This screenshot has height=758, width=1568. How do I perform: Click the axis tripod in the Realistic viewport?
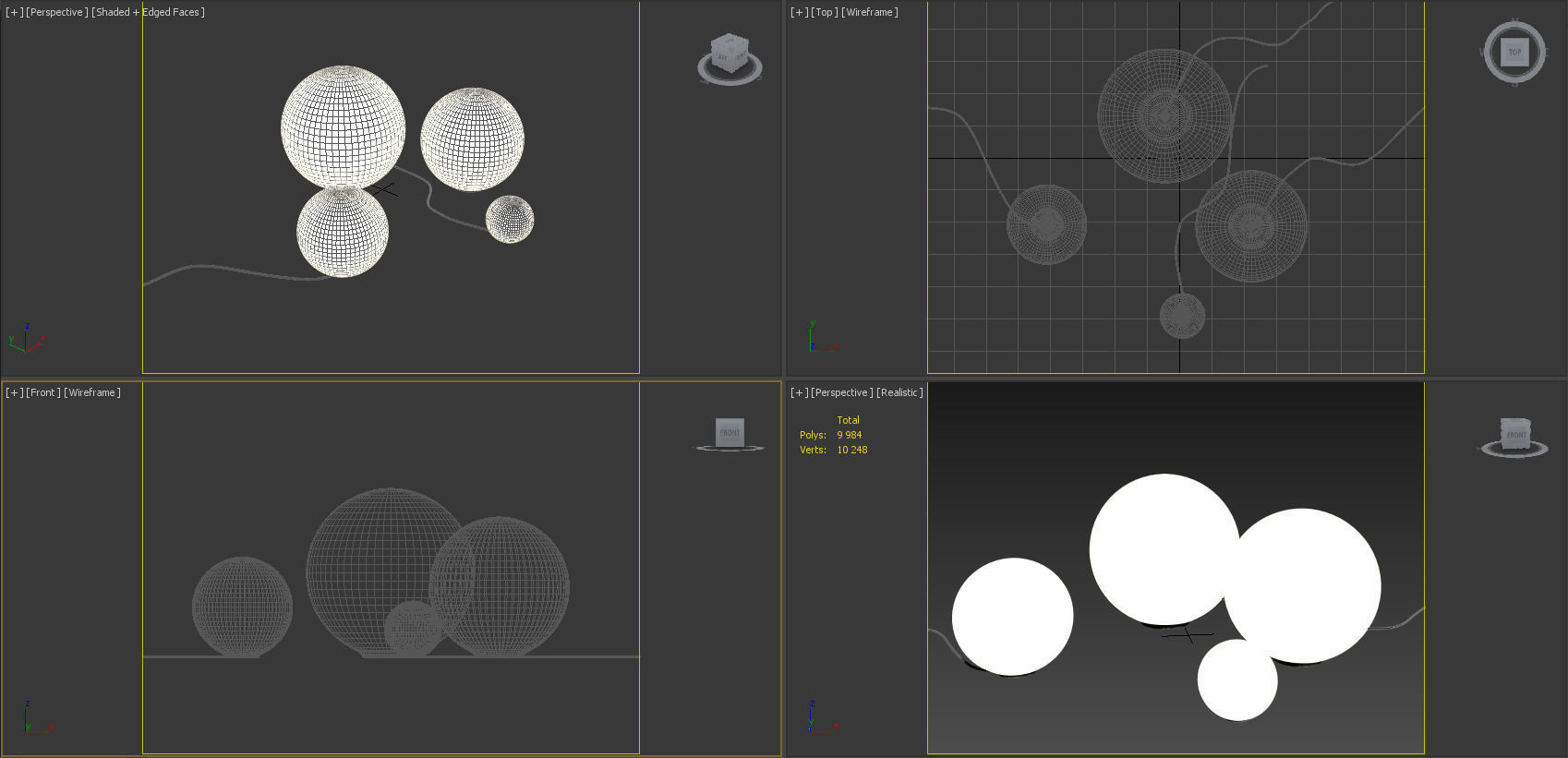tap(822, 717)
